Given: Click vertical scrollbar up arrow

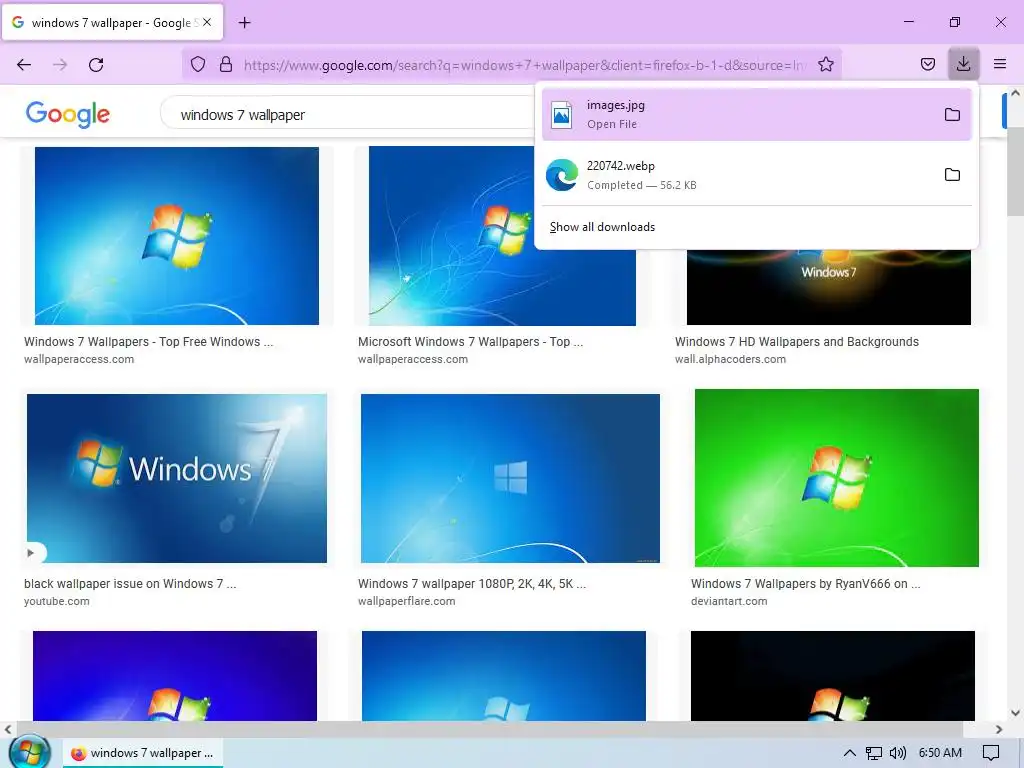Looking at the screenshot, I should 1016,93.
